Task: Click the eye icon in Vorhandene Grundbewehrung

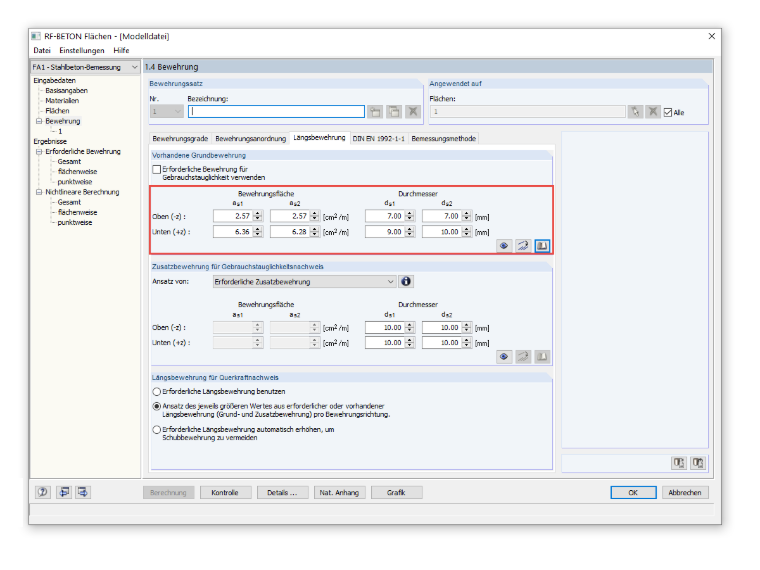Action: (x=504, y=246)
